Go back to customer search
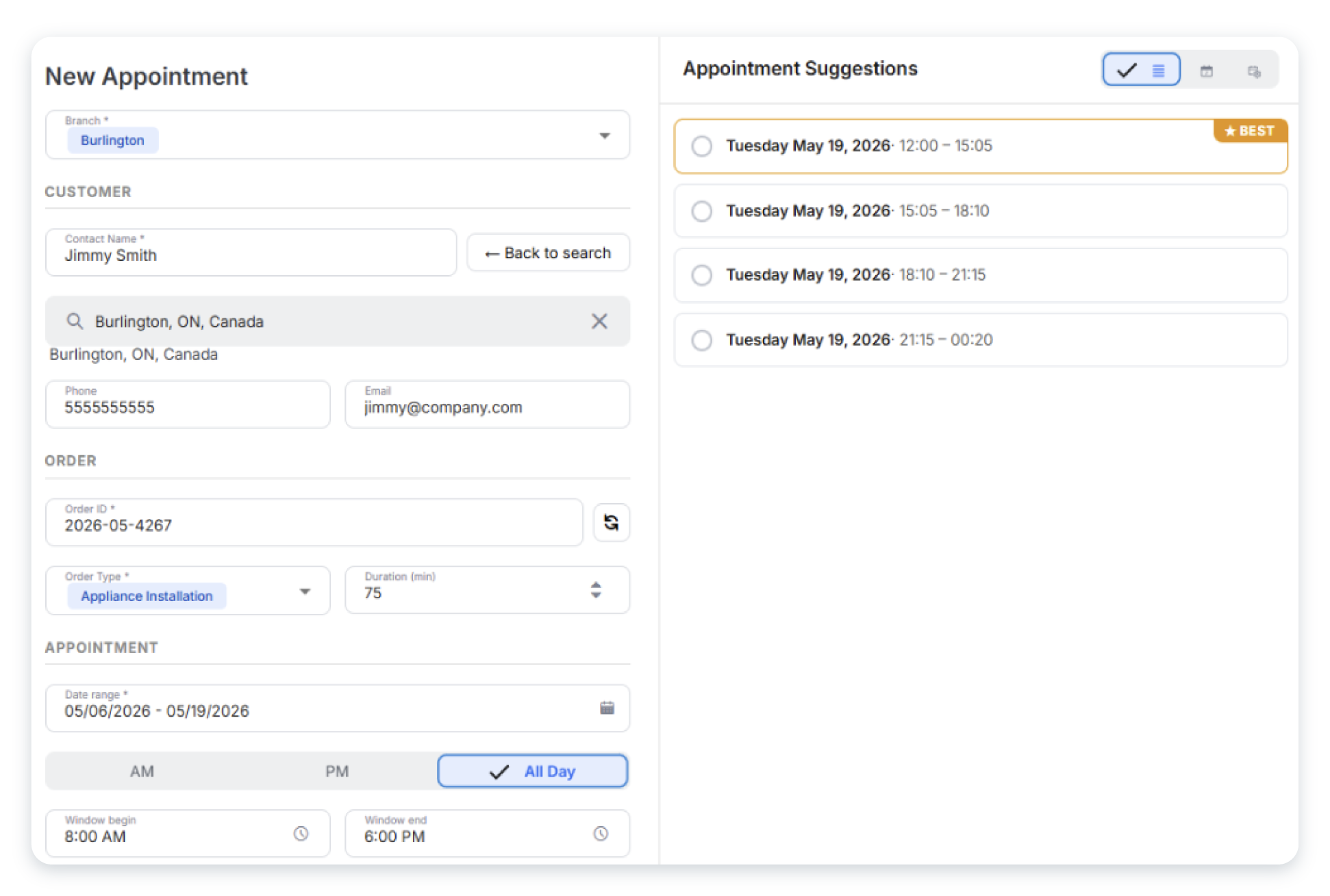The width and height of the screenshot is (1330, 896). (x=548, y=253)
